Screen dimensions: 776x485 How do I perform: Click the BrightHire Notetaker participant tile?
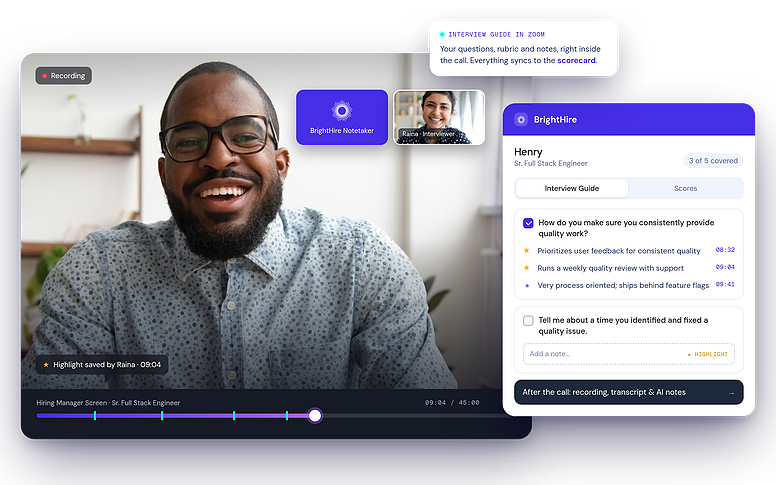coord(342,117)
